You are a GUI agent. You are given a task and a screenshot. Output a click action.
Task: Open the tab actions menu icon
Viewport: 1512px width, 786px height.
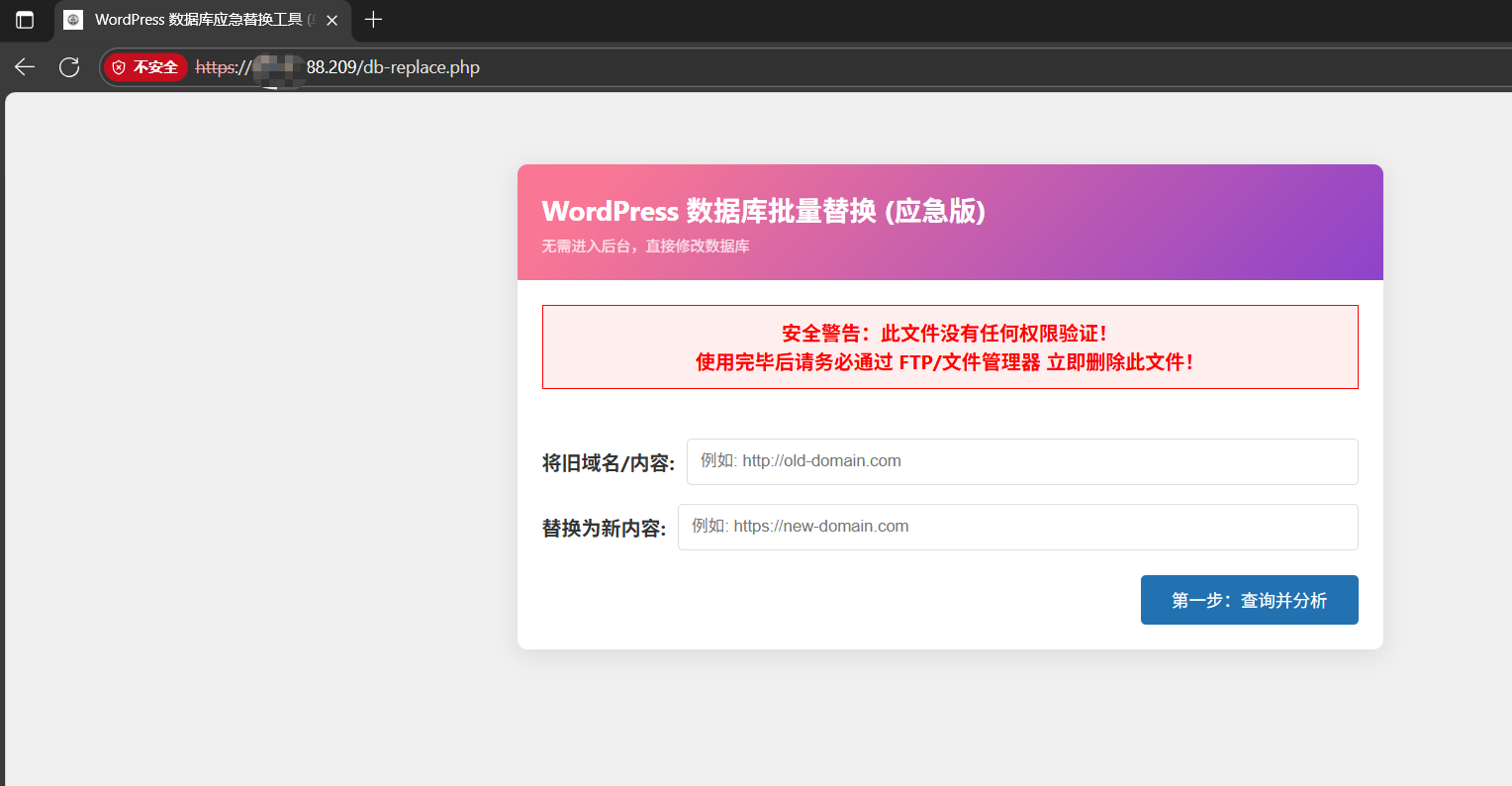25,20
